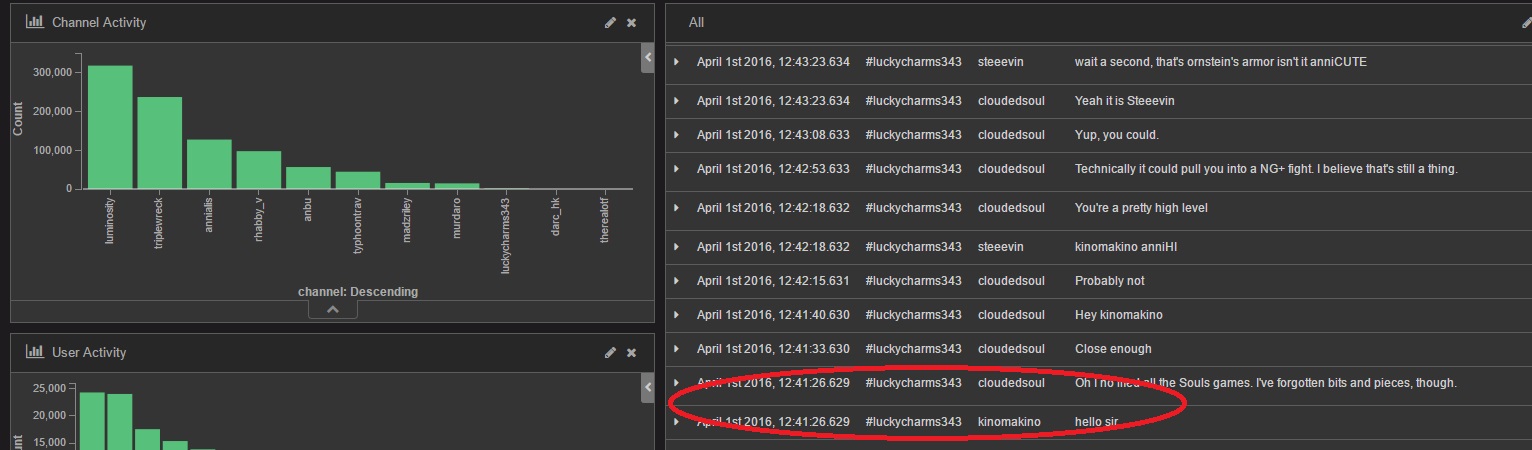The width and height of the screenshot is (1532, 450).
Task: Expand the "wait a second" steeevin message row
Action: tap(677, 62)
